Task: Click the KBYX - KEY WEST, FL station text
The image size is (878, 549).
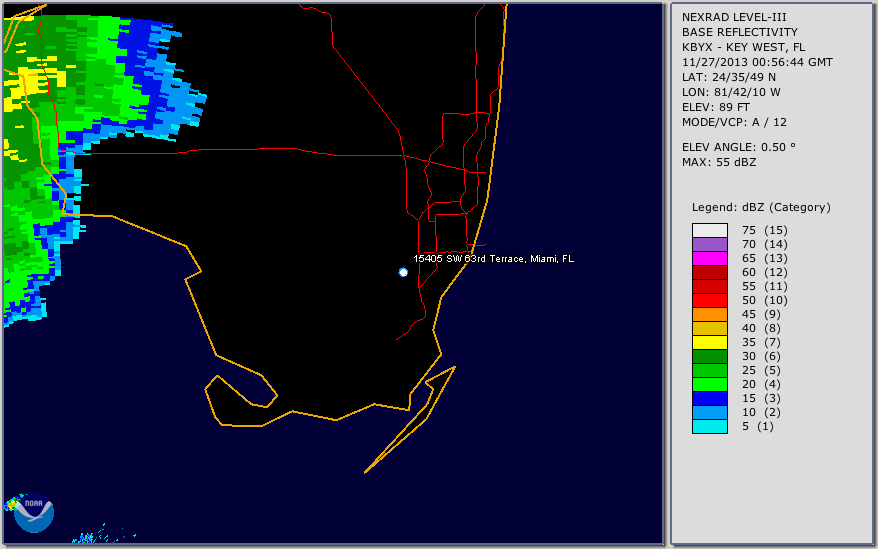Action: coord(743,47)
